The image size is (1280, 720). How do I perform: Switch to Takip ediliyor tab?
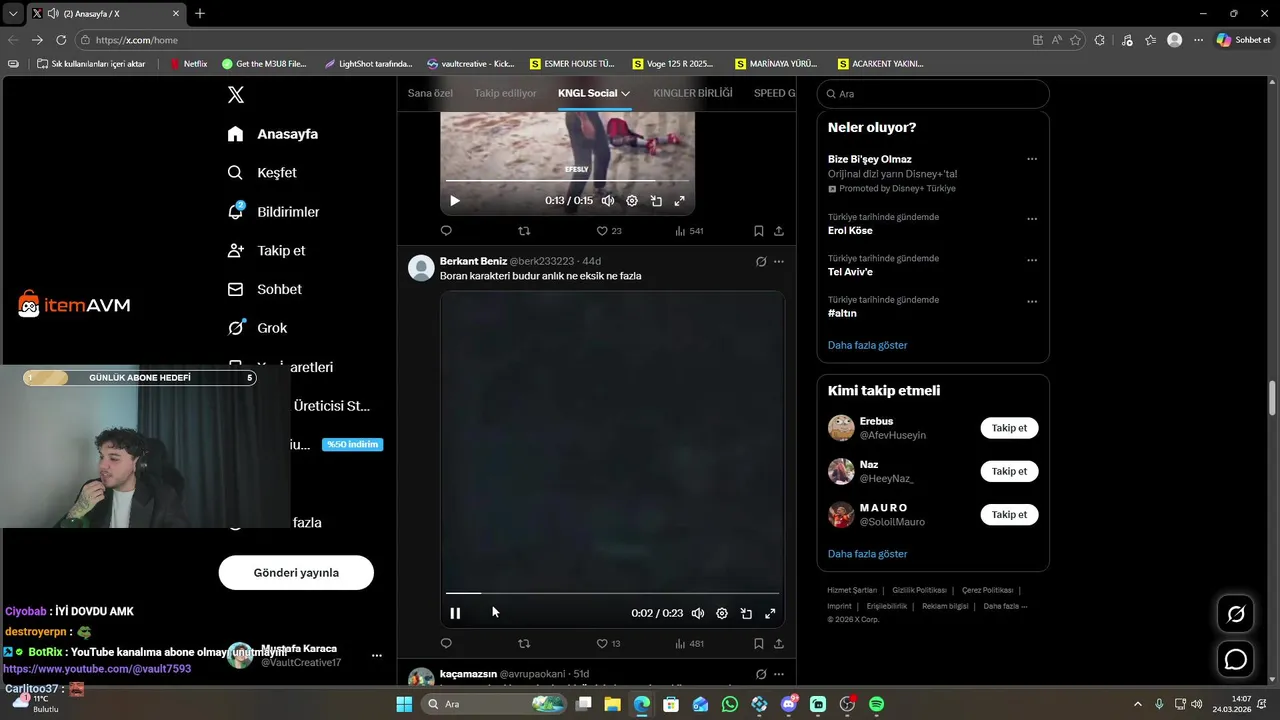(505, 93)
